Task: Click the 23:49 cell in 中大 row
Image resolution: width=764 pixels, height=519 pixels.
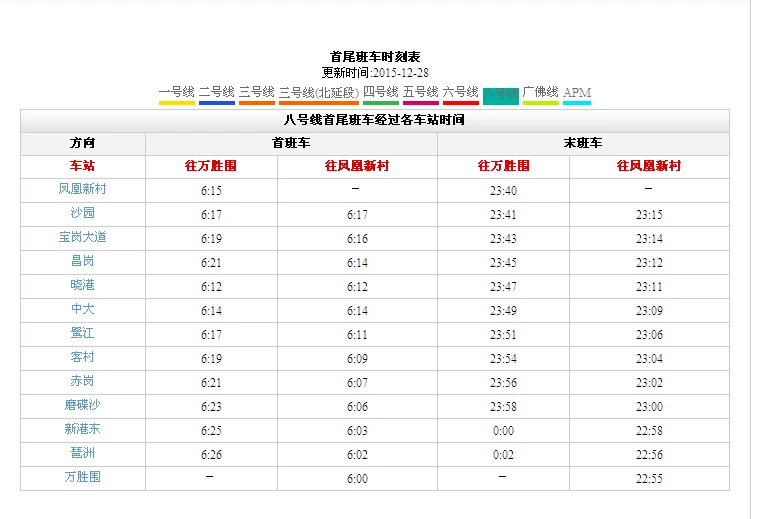Action: point(503,310)
